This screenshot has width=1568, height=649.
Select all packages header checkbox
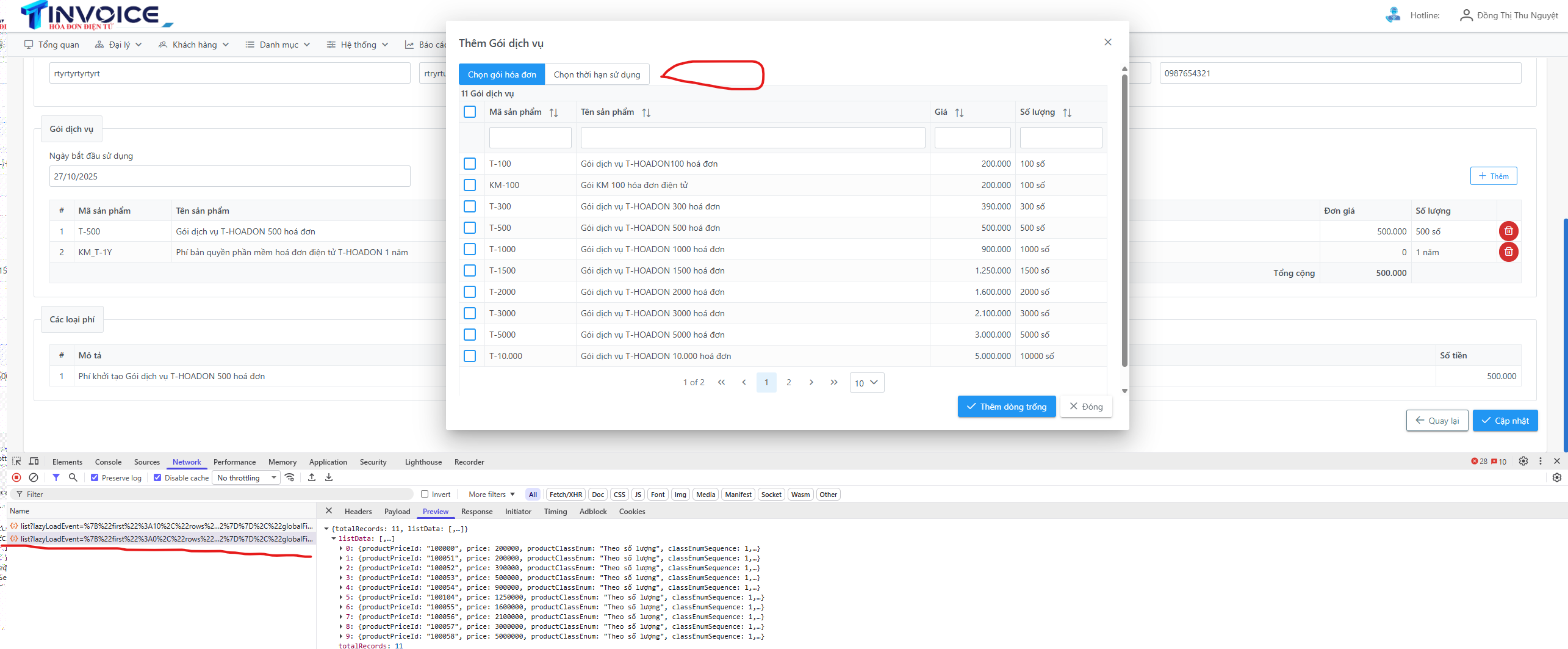(x=470, y=112)
